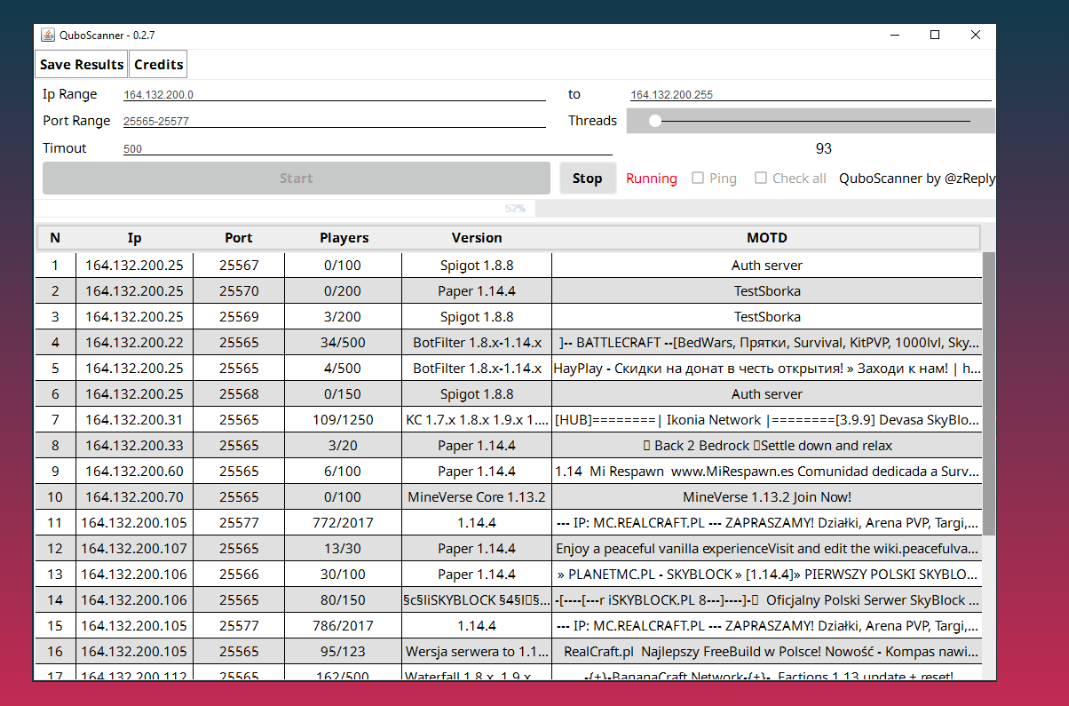Click the scan progress bar at 52%
The height and width of the screenshot is (706, 1069).
[x=515, y=208]
